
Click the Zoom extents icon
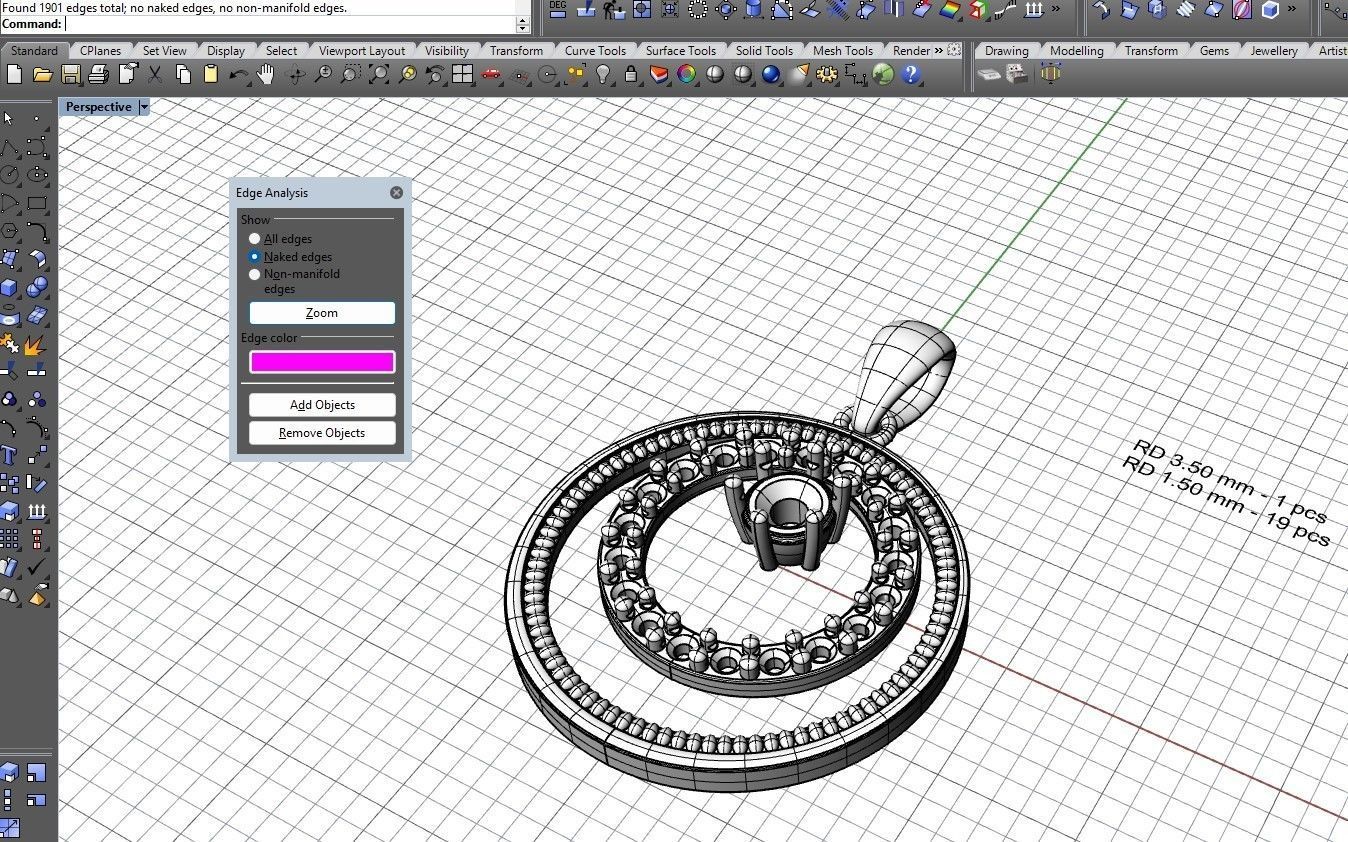coord(379,74)
